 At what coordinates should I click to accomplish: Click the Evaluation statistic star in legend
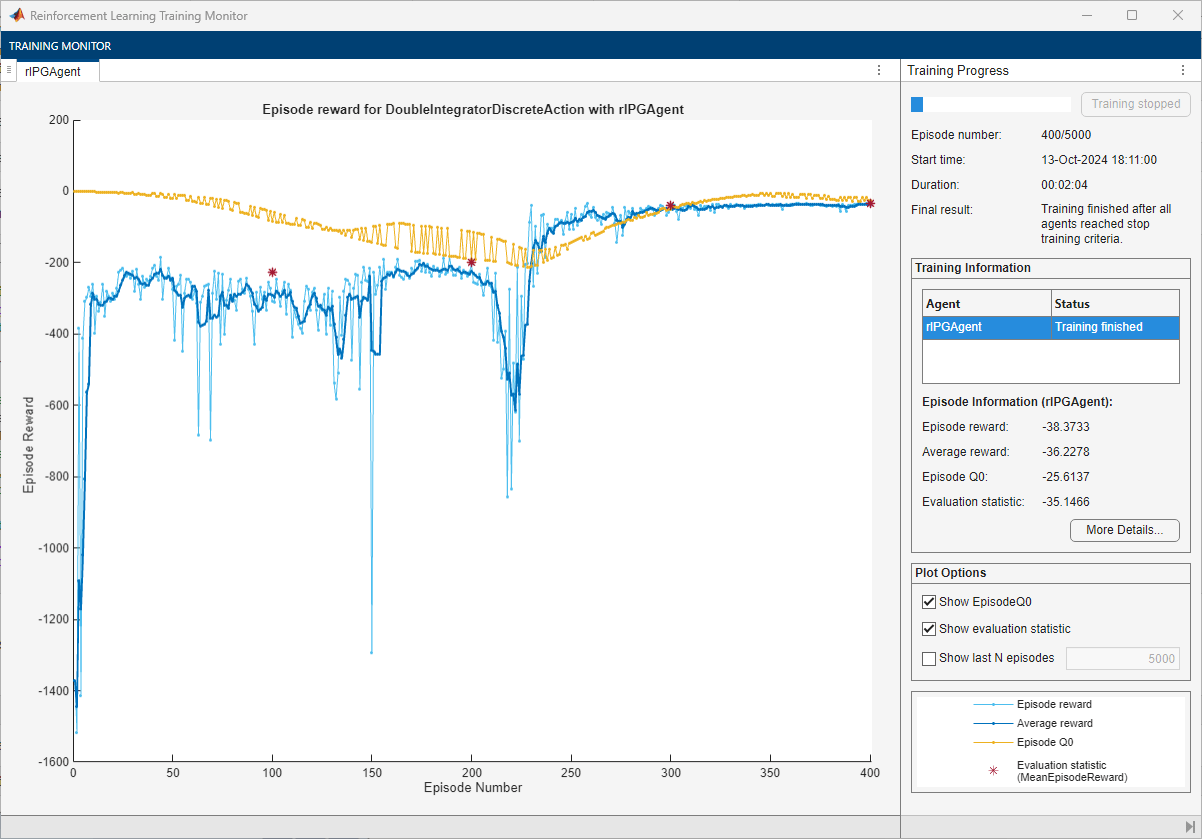(x=991, y=770)
